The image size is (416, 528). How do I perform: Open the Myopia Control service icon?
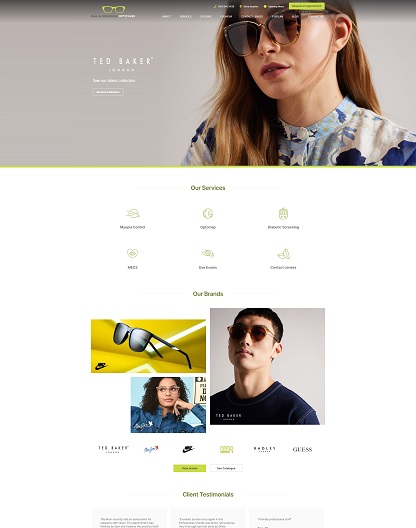point(132,213)
